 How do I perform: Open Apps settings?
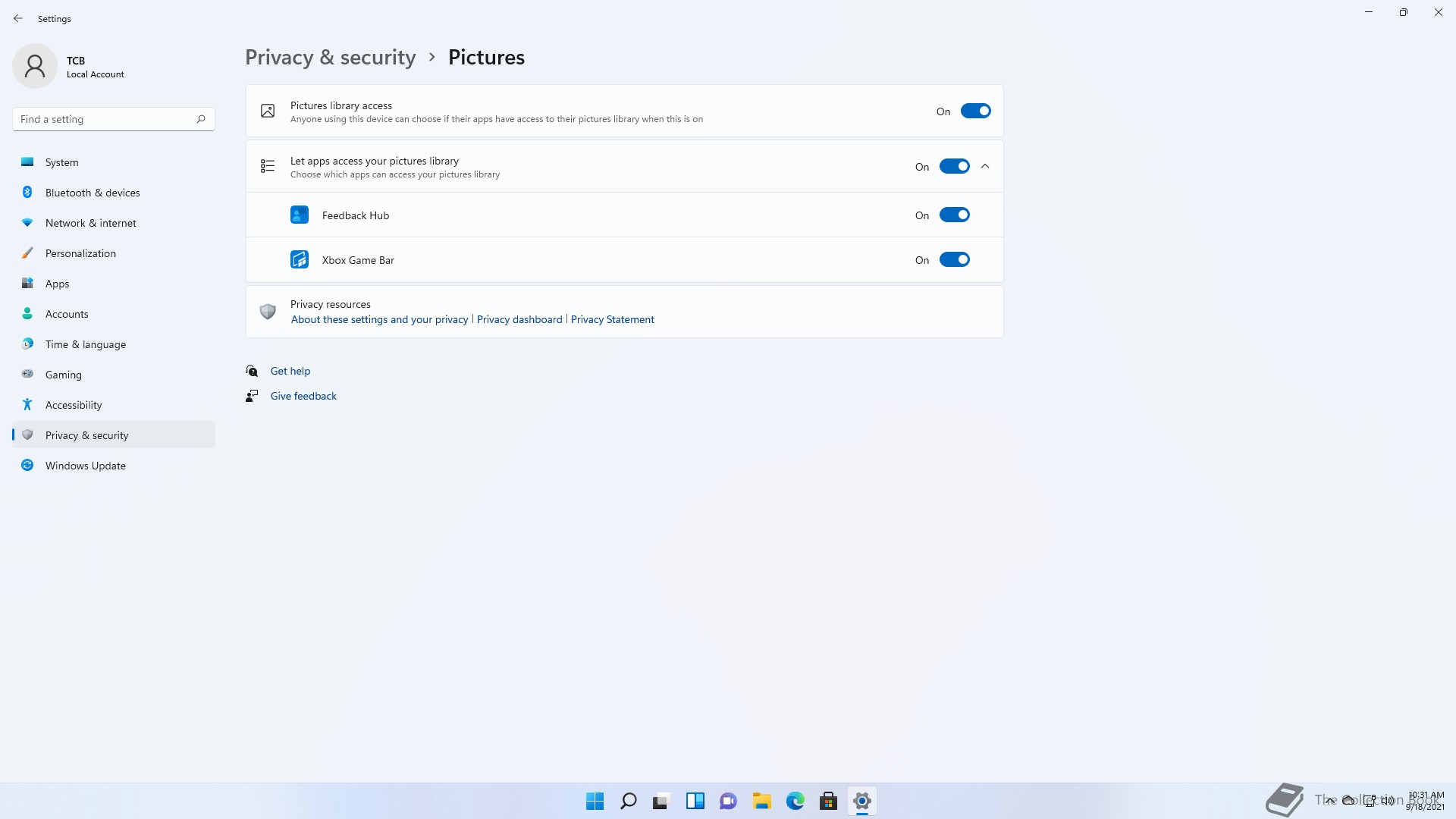pos(114,284)
